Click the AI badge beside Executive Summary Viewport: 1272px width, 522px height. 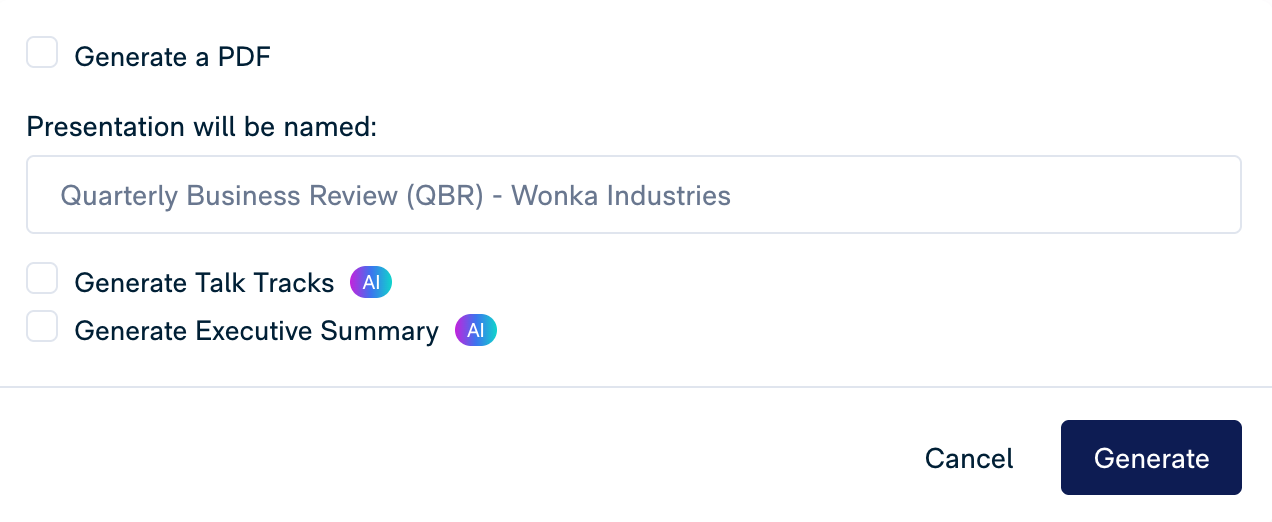pos(476,331)
